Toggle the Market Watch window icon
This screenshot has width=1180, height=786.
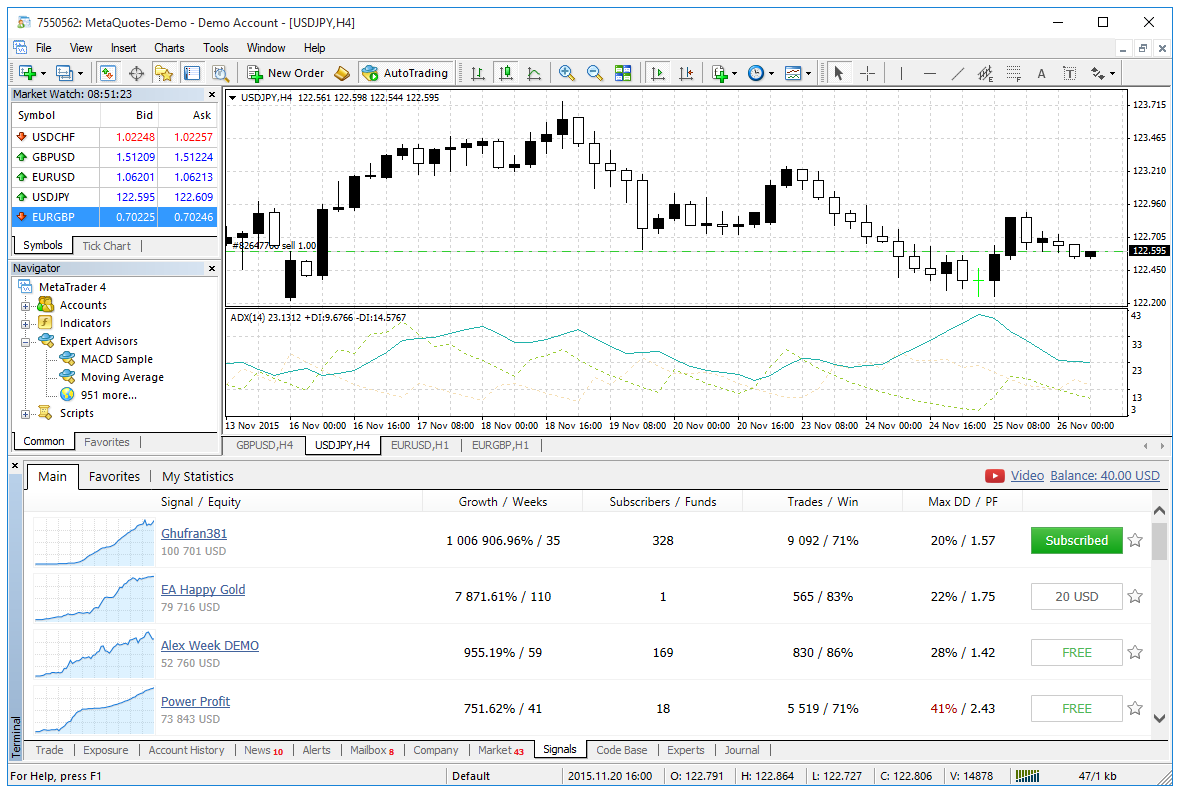[108, 73]
